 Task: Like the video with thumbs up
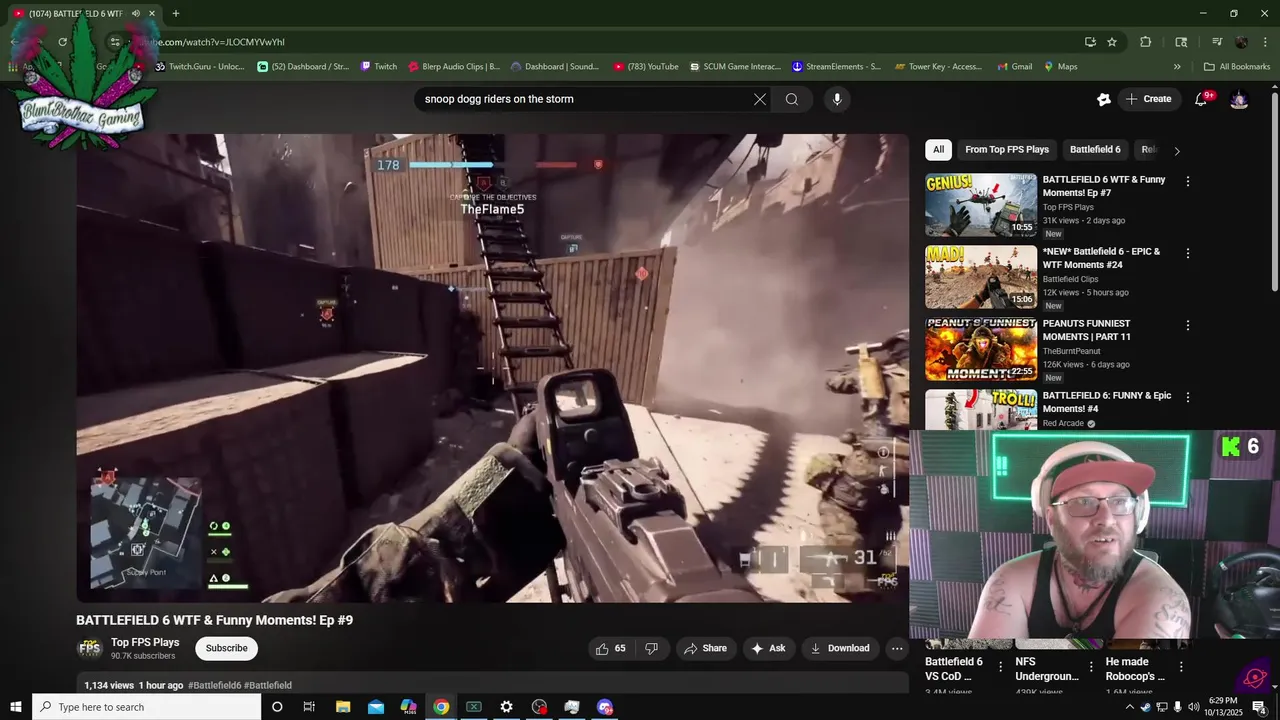click(610, 648)
